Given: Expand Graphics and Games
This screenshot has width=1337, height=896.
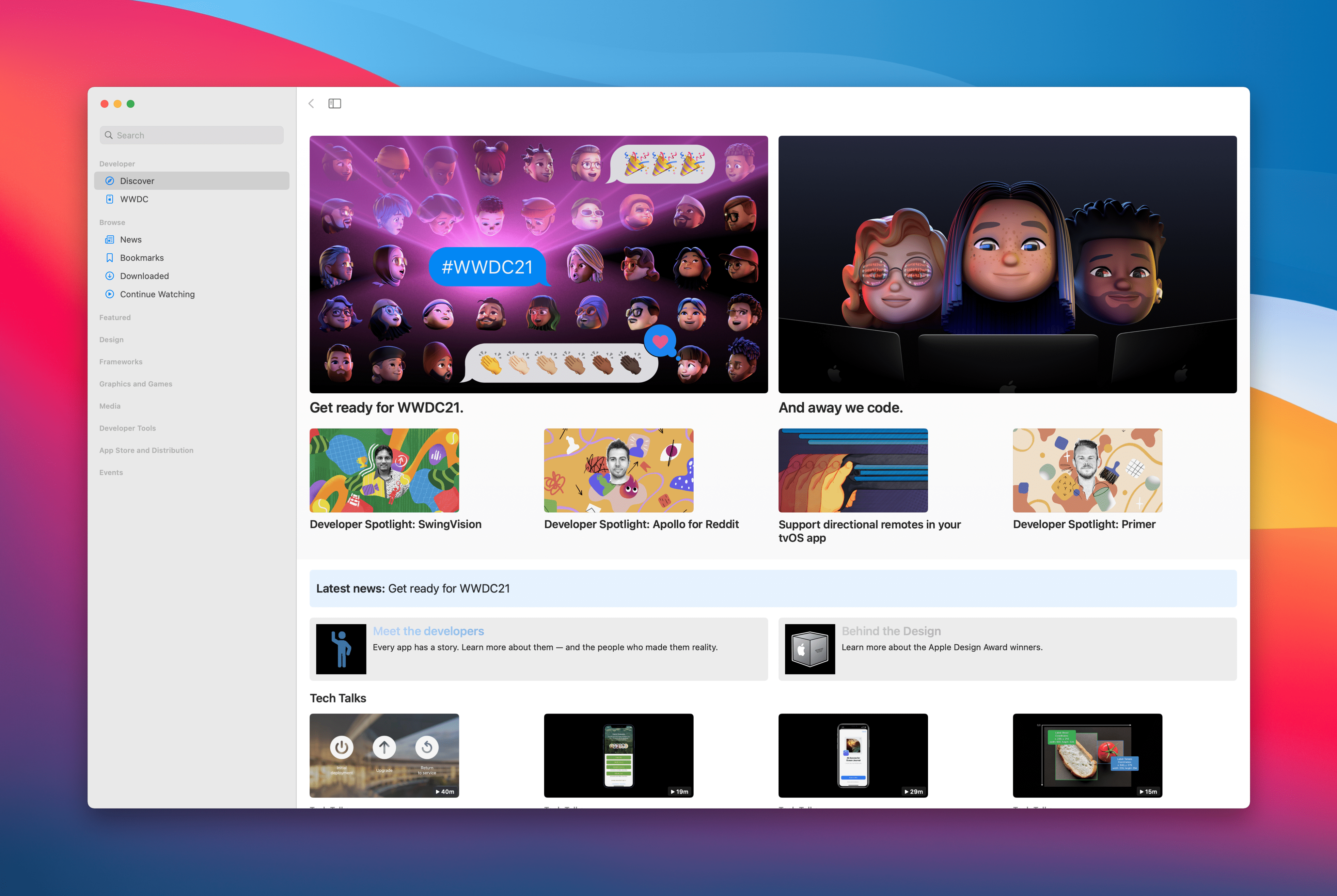Looking at the screenshot, I should click(x=135, y=384).
